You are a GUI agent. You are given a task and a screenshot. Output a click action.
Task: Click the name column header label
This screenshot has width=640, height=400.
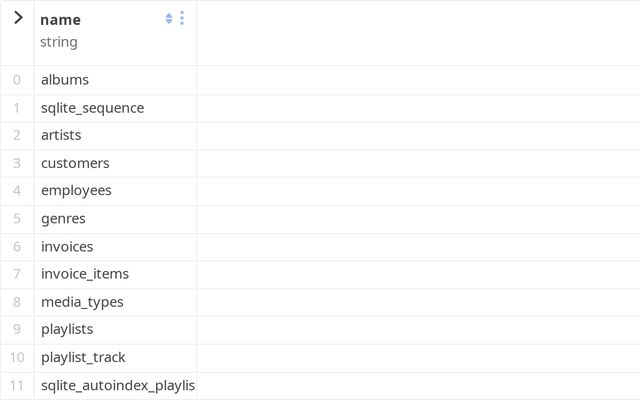click(x=61, y=19)
